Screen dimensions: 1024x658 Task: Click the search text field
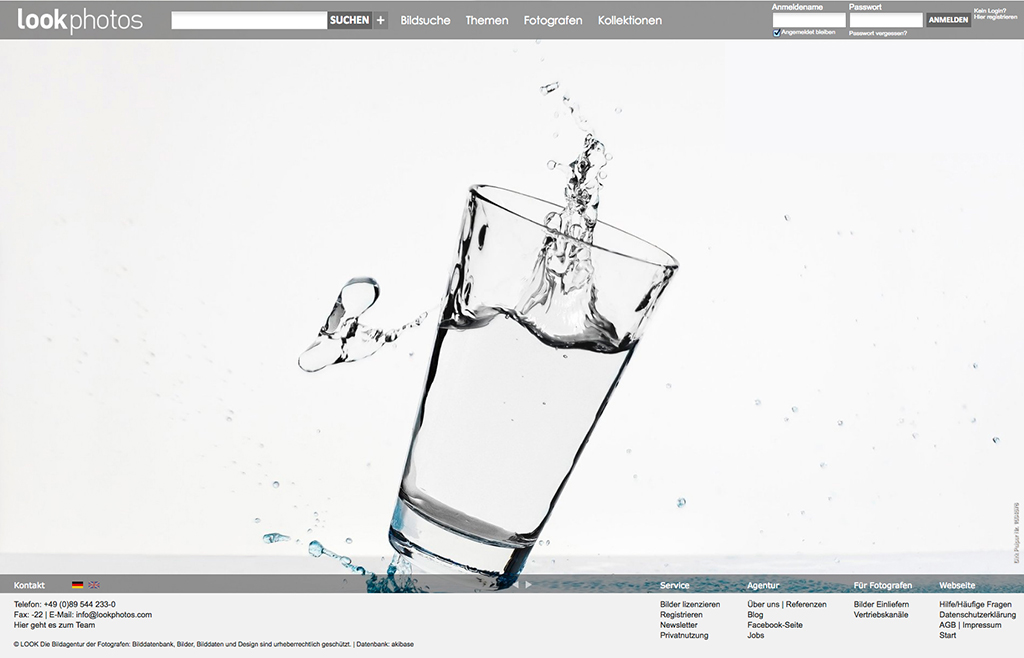click(x=249, y=20)
